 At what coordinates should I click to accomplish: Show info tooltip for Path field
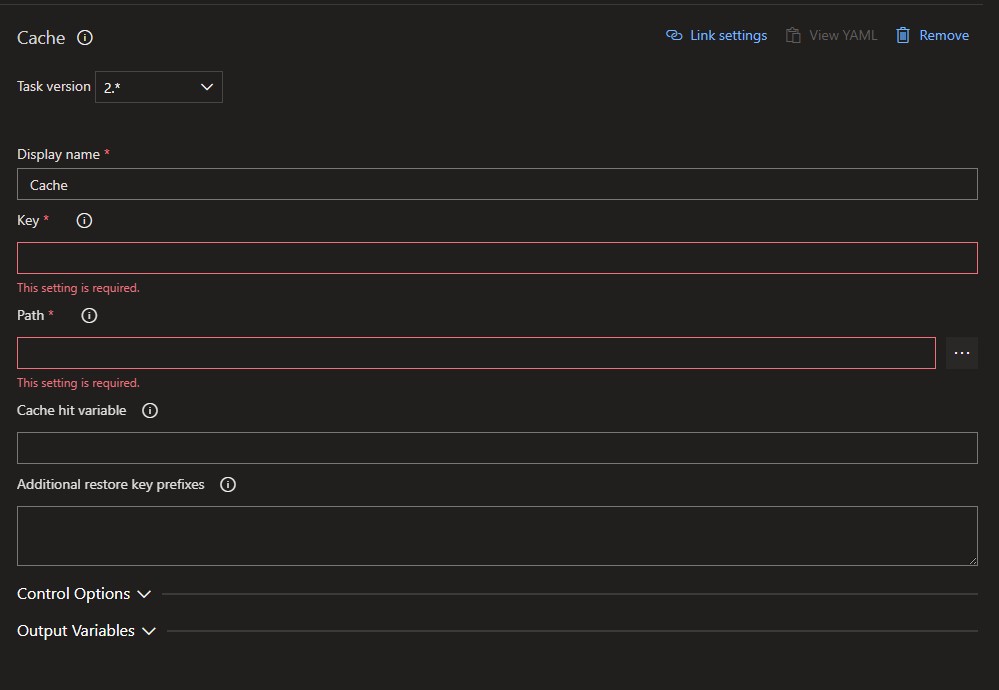coord(89,315)
